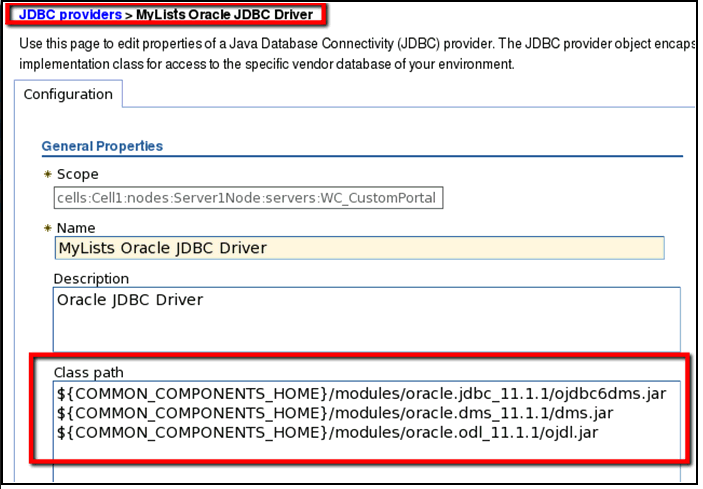Screen dimensions: 703x489
Task: Click inside the Description text area
Action: click(367, 320)
